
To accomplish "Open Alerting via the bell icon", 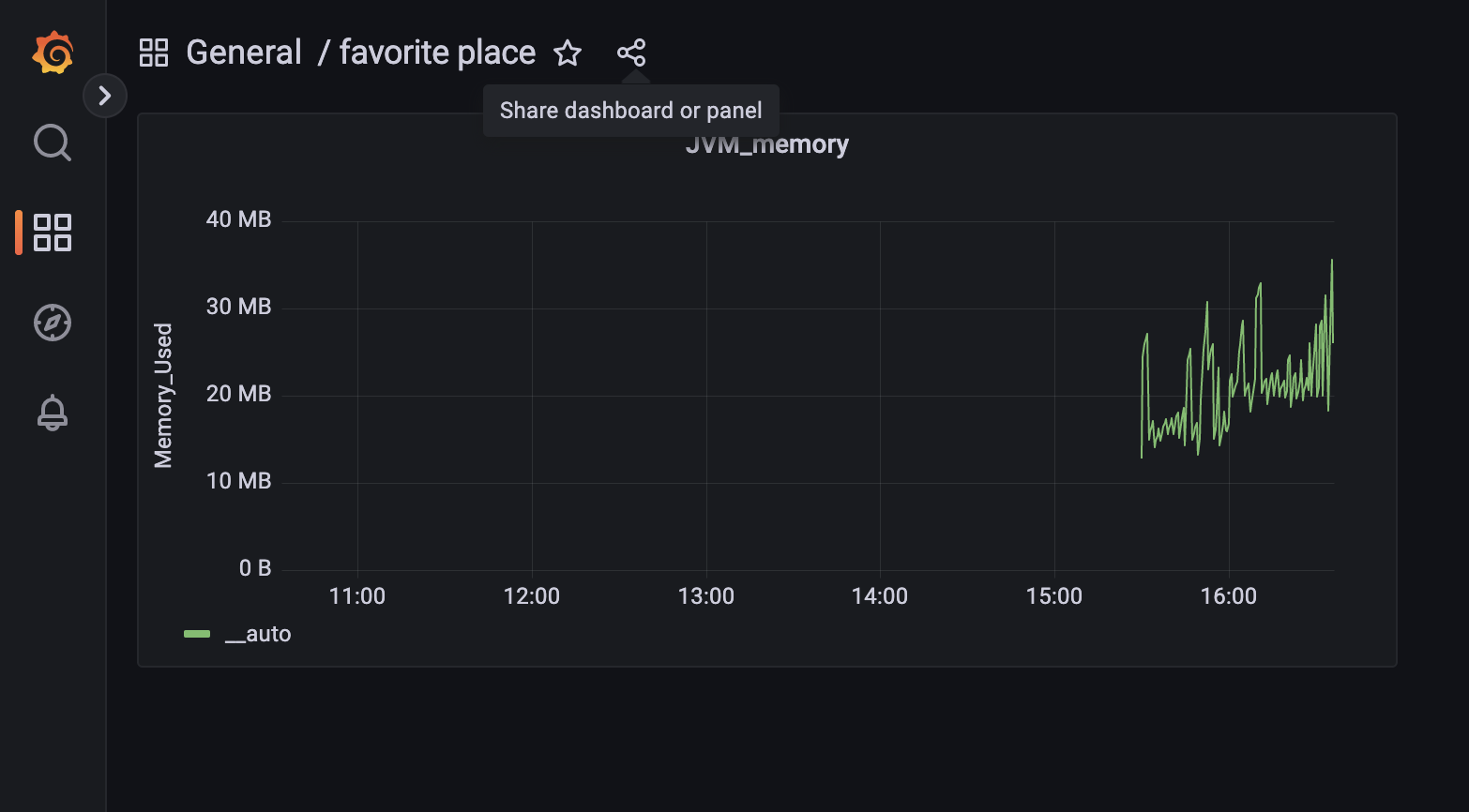I will (x=52, y=413).
